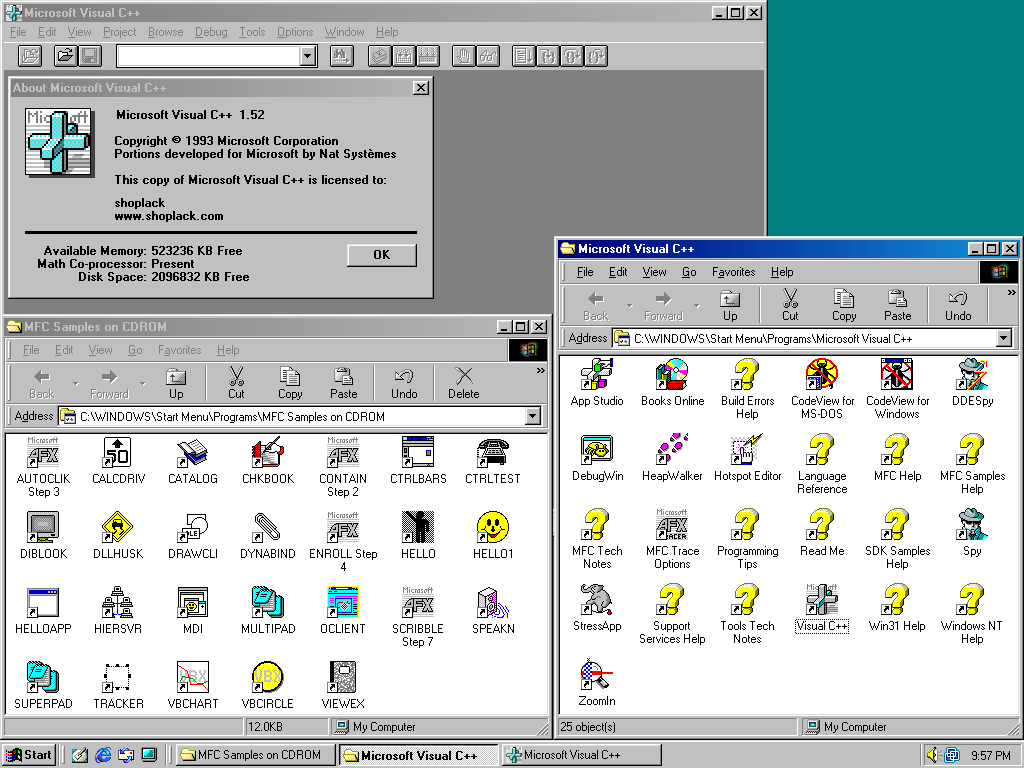1024x768 pixels.
Task: Open the DebugWin shortcut
Action: pyautogui.click(x=597, y=449)
